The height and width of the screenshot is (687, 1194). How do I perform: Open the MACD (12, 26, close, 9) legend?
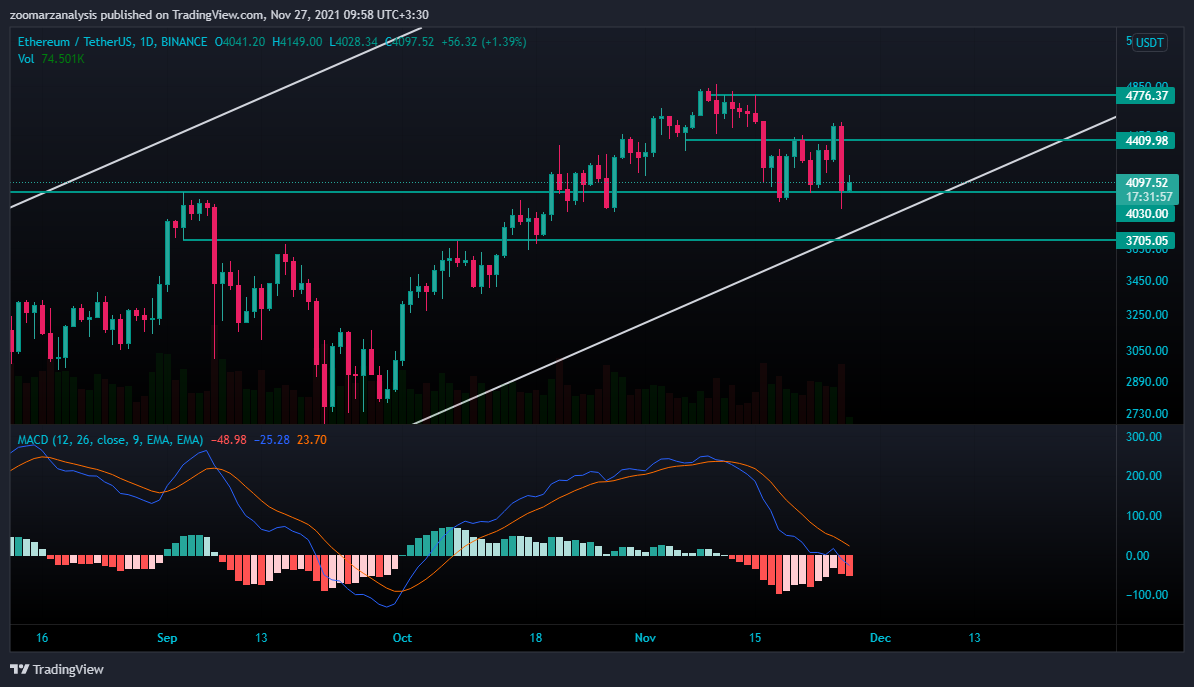tap(110, 439)
